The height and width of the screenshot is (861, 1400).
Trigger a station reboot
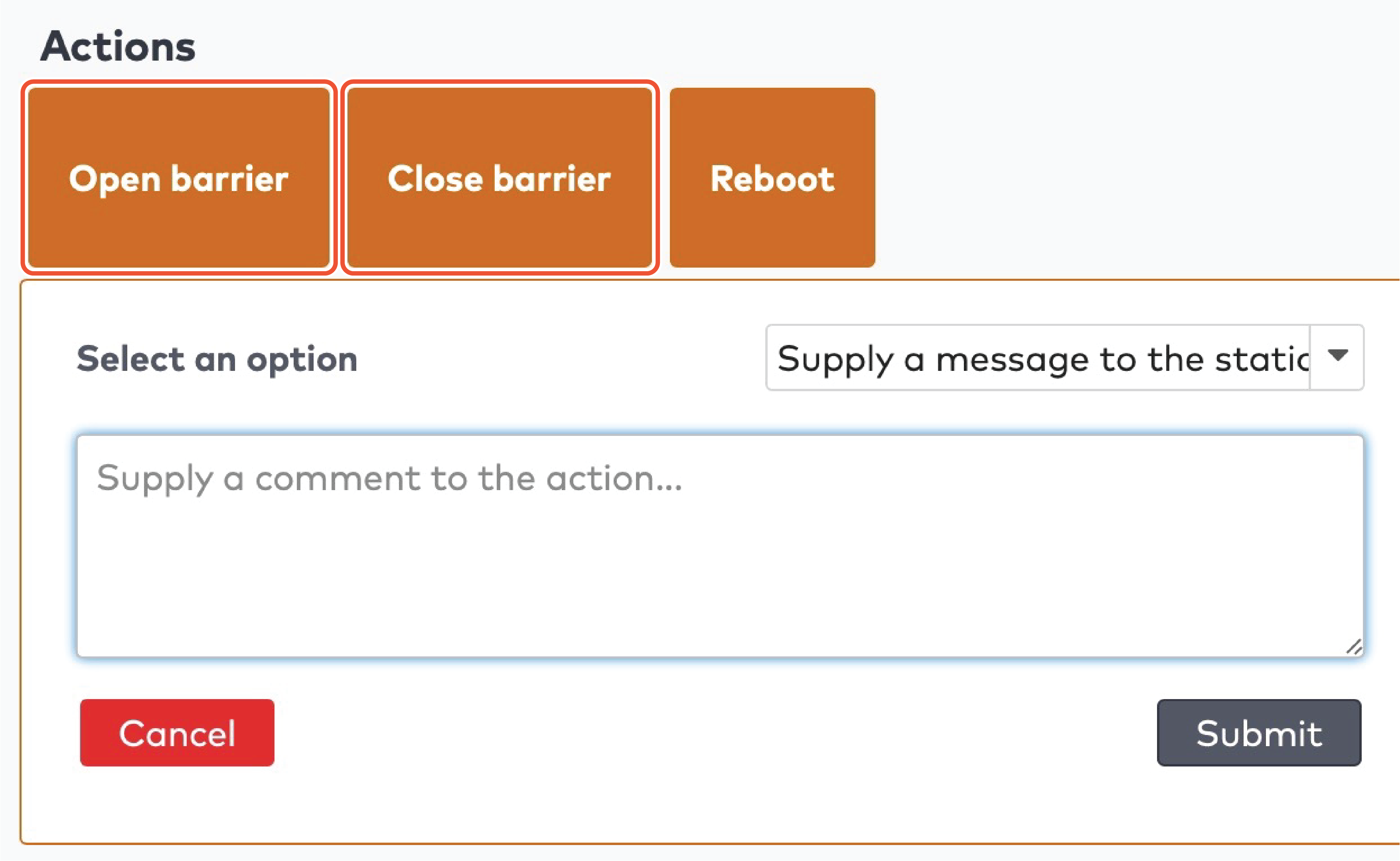pos(772,178)
